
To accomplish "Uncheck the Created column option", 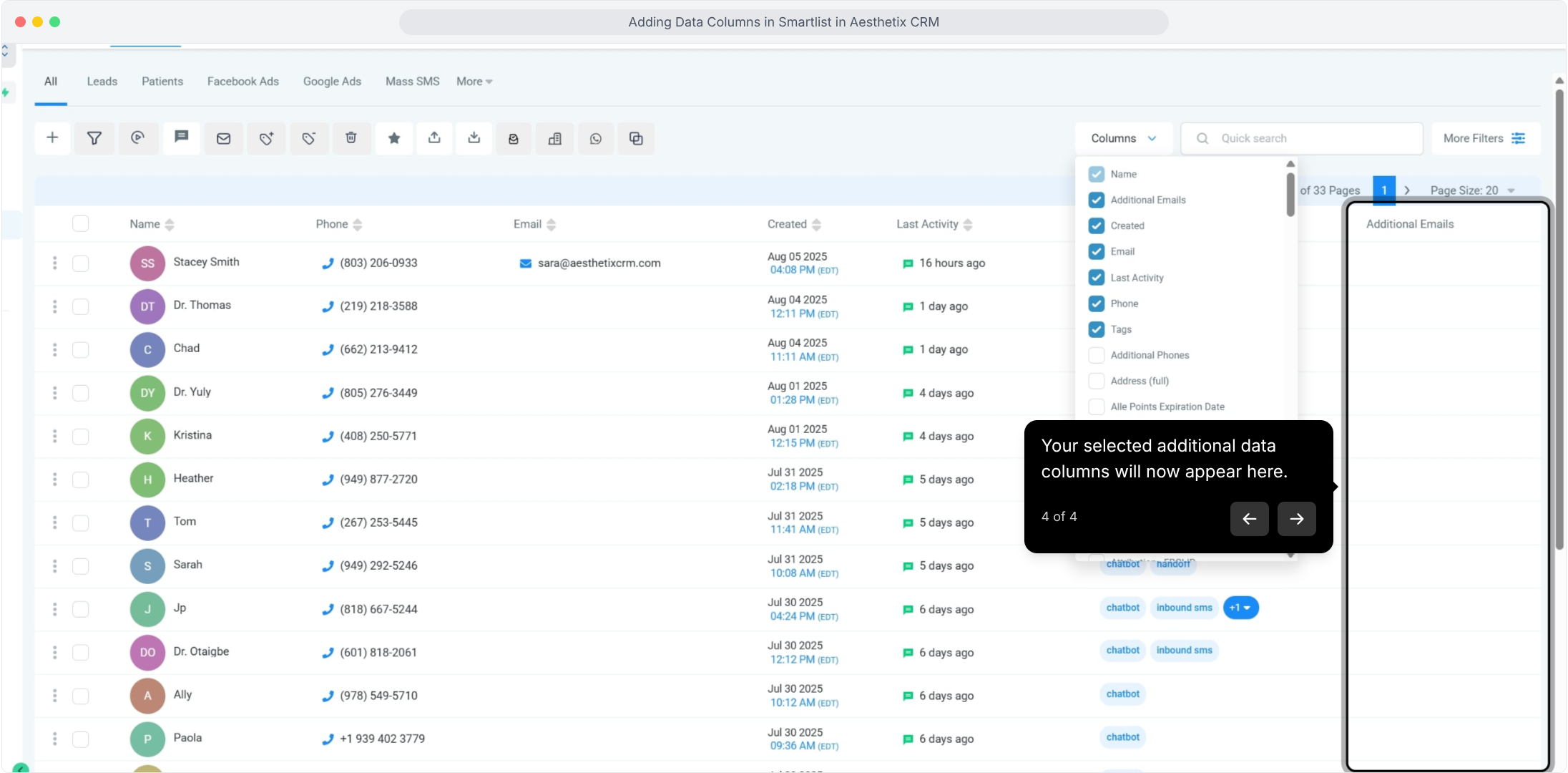I will 1096,225.
